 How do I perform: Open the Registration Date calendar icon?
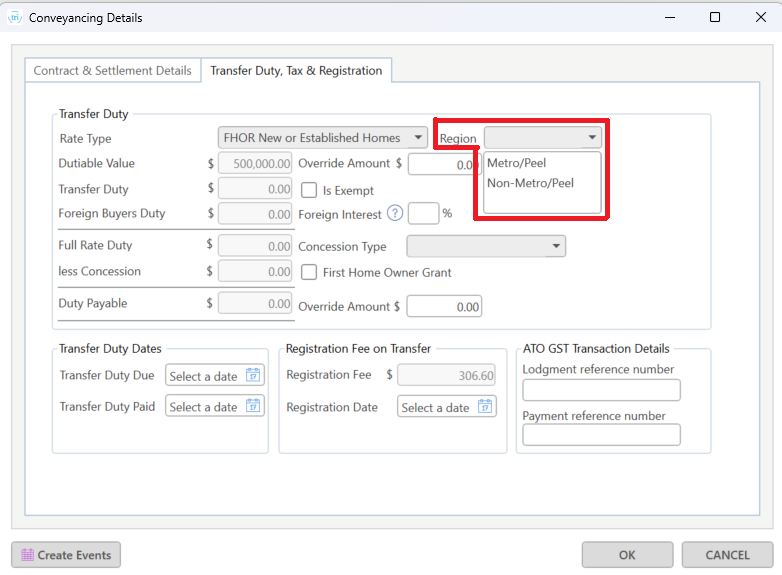pos(485,406)
